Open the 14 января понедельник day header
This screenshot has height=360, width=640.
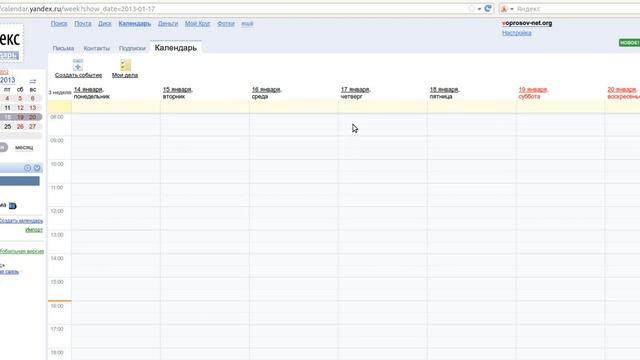pos(92,93)
